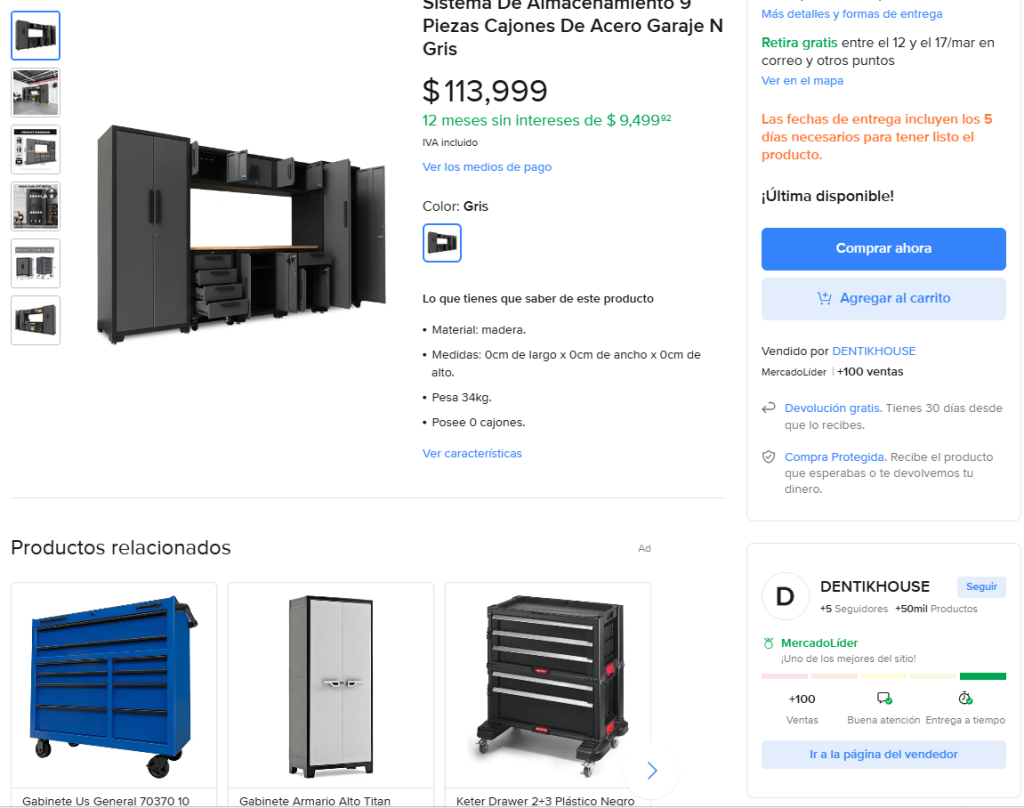Click the MercadoLíder medal icon
This screenshot has height=808, width=1024.
(x=769, y=643)
